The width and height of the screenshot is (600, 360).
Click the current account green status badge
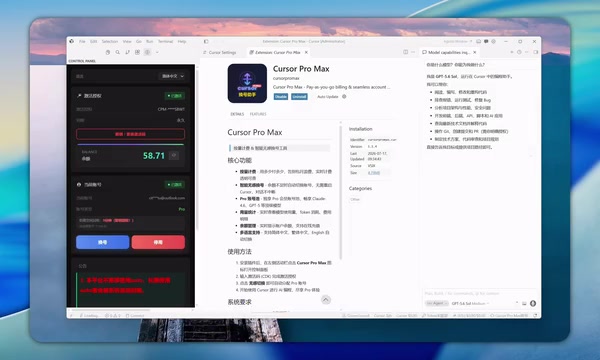[175, 184]
